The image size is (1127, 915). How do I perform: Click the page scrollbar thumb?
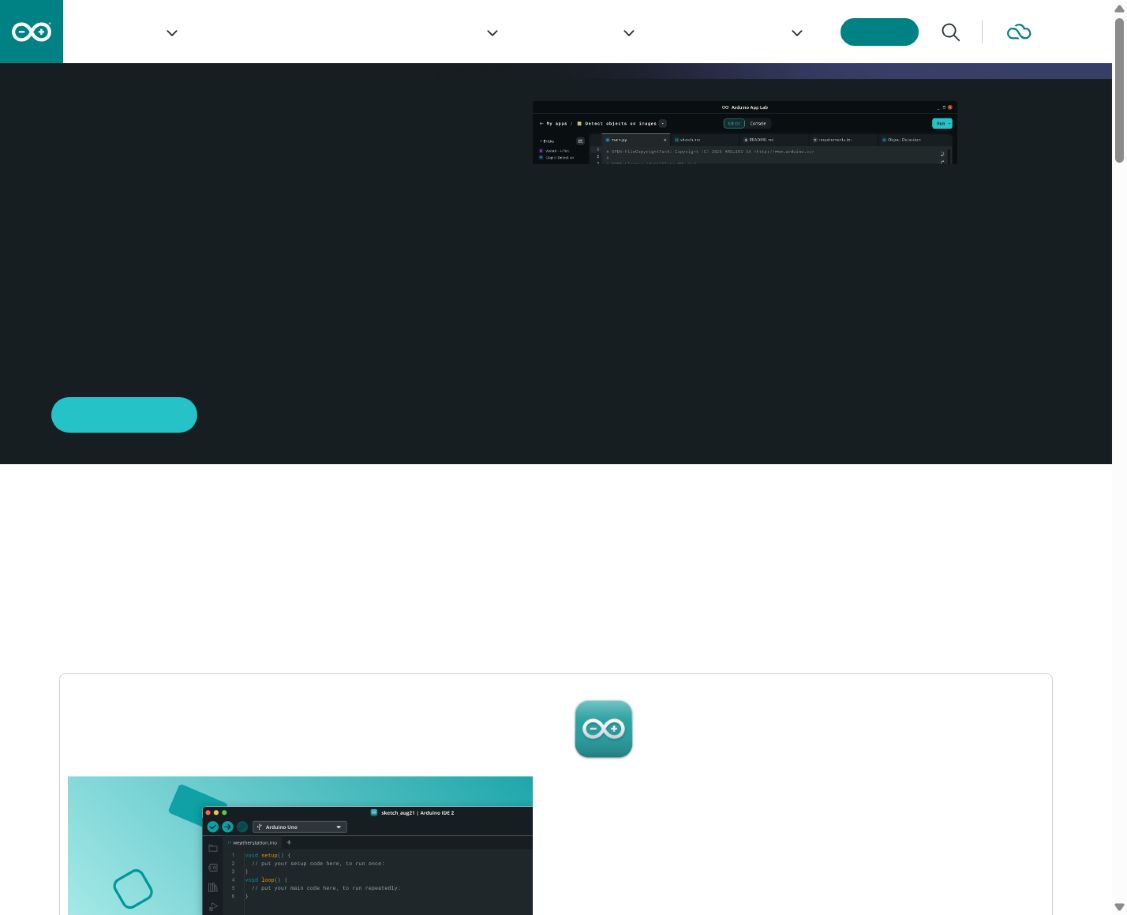1119,91
